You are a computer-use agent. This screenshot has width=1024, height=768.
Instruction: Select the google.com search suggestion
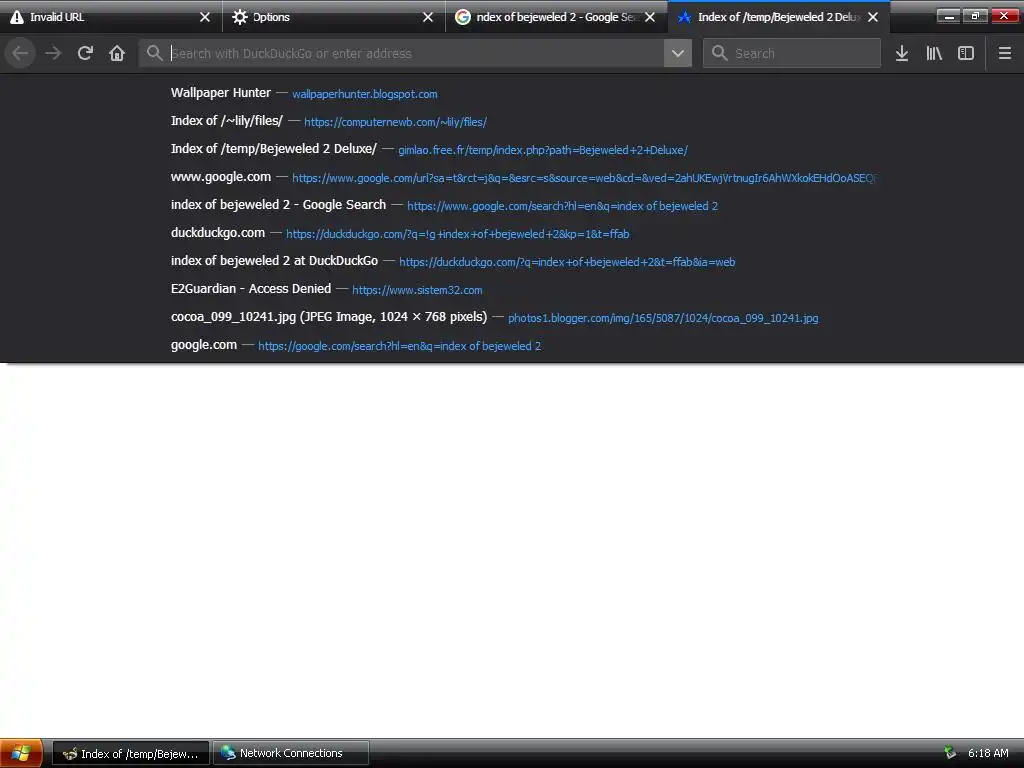512,345
